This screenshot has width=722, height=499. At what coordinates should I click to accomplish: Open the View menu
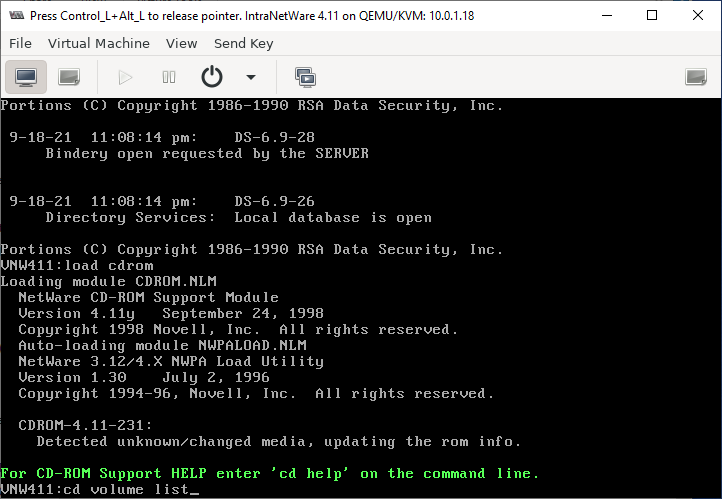coord(181,43)
